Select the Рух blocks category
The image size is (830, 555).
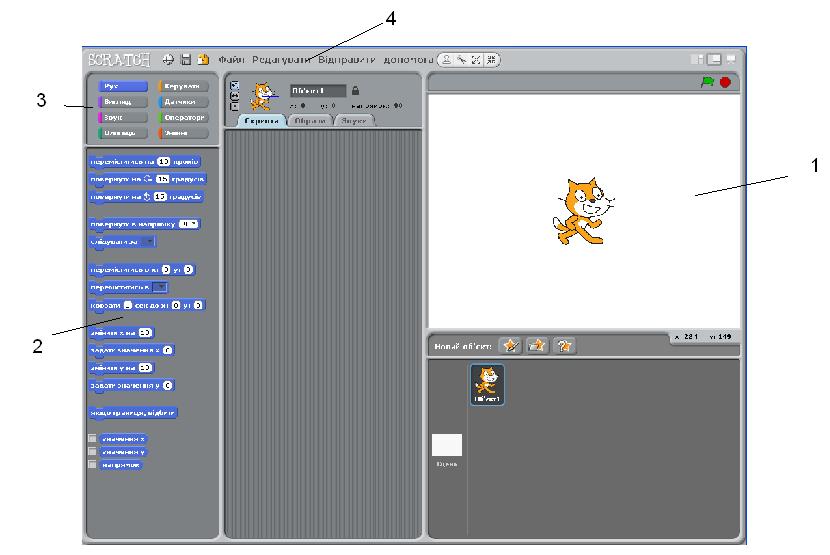(122, 86)
